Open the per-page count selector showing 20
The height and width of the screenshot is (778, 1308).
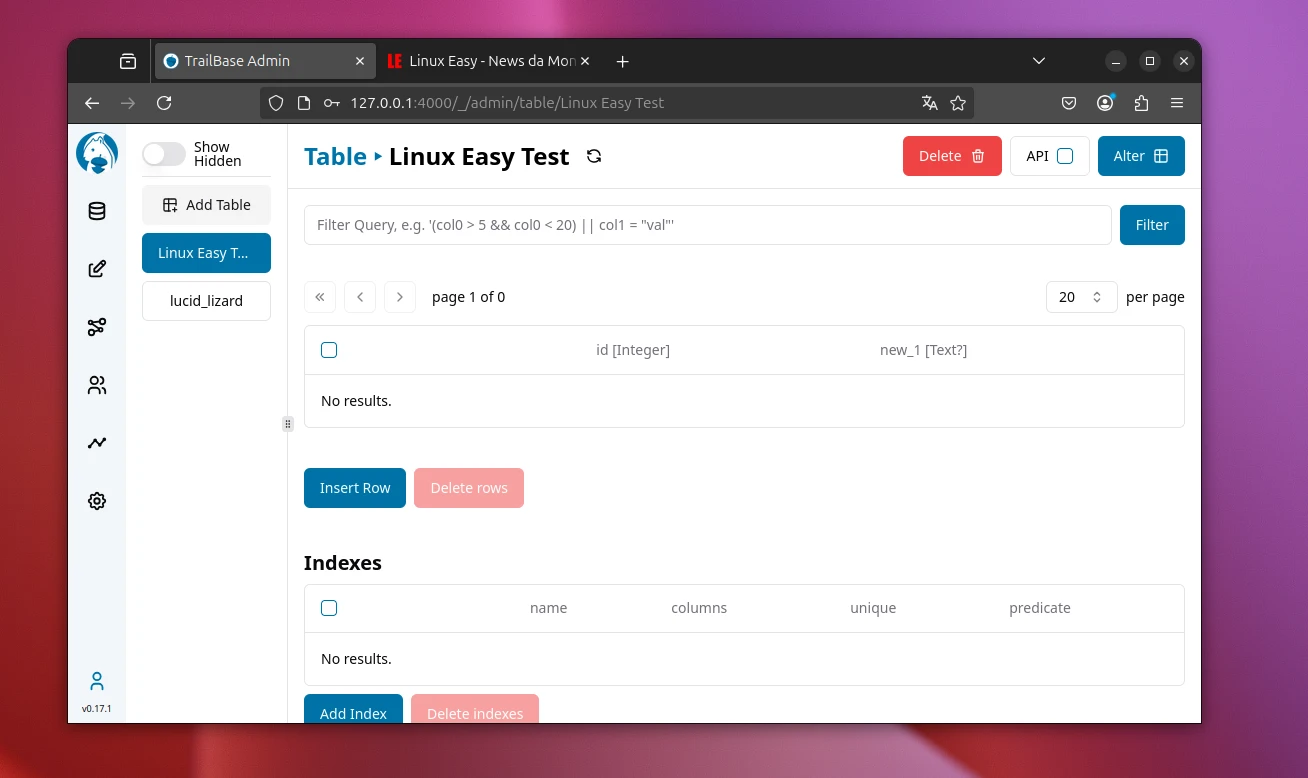(1081, 297)
